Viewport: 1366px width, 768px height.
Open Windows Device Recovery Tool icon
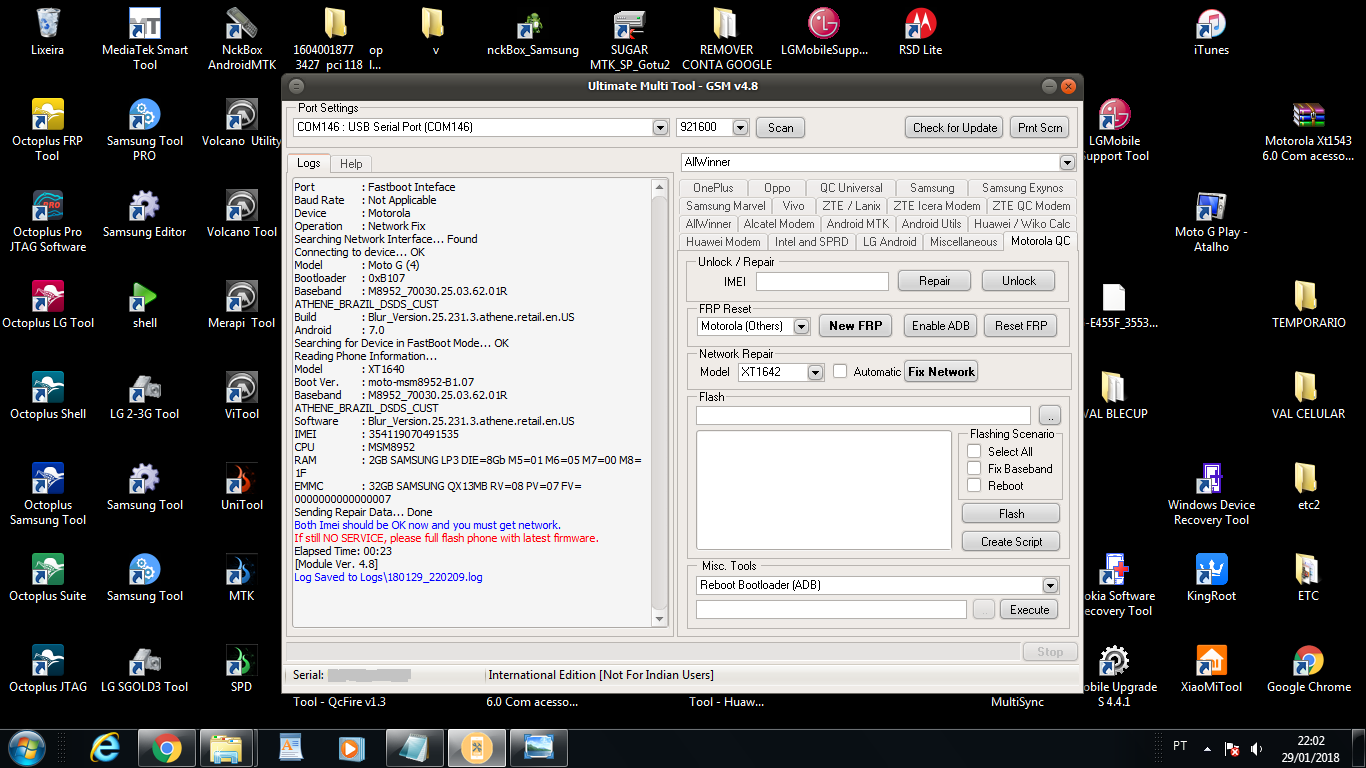point(1211,494)
